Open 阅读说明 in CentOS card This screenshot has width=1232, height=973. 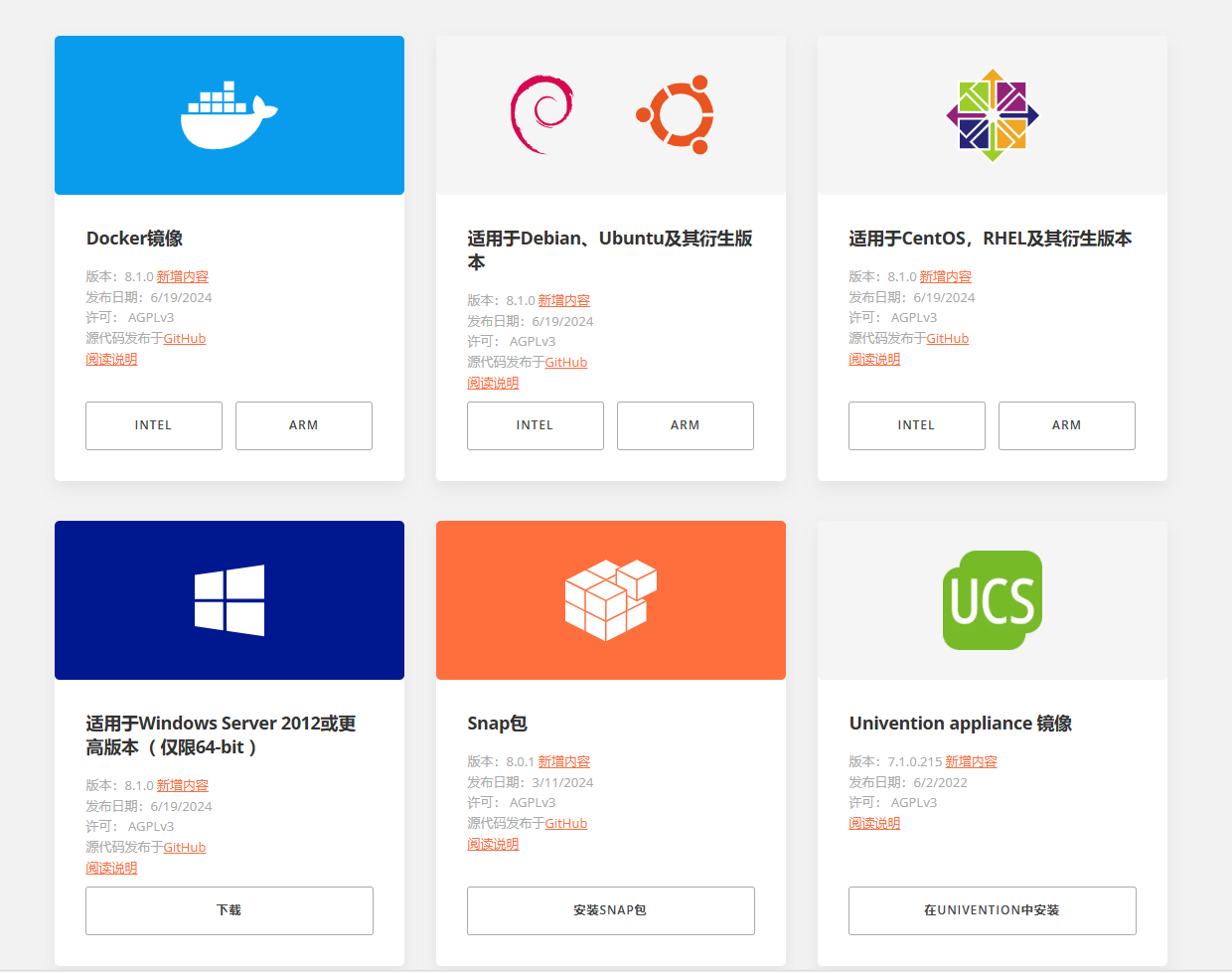874,359
